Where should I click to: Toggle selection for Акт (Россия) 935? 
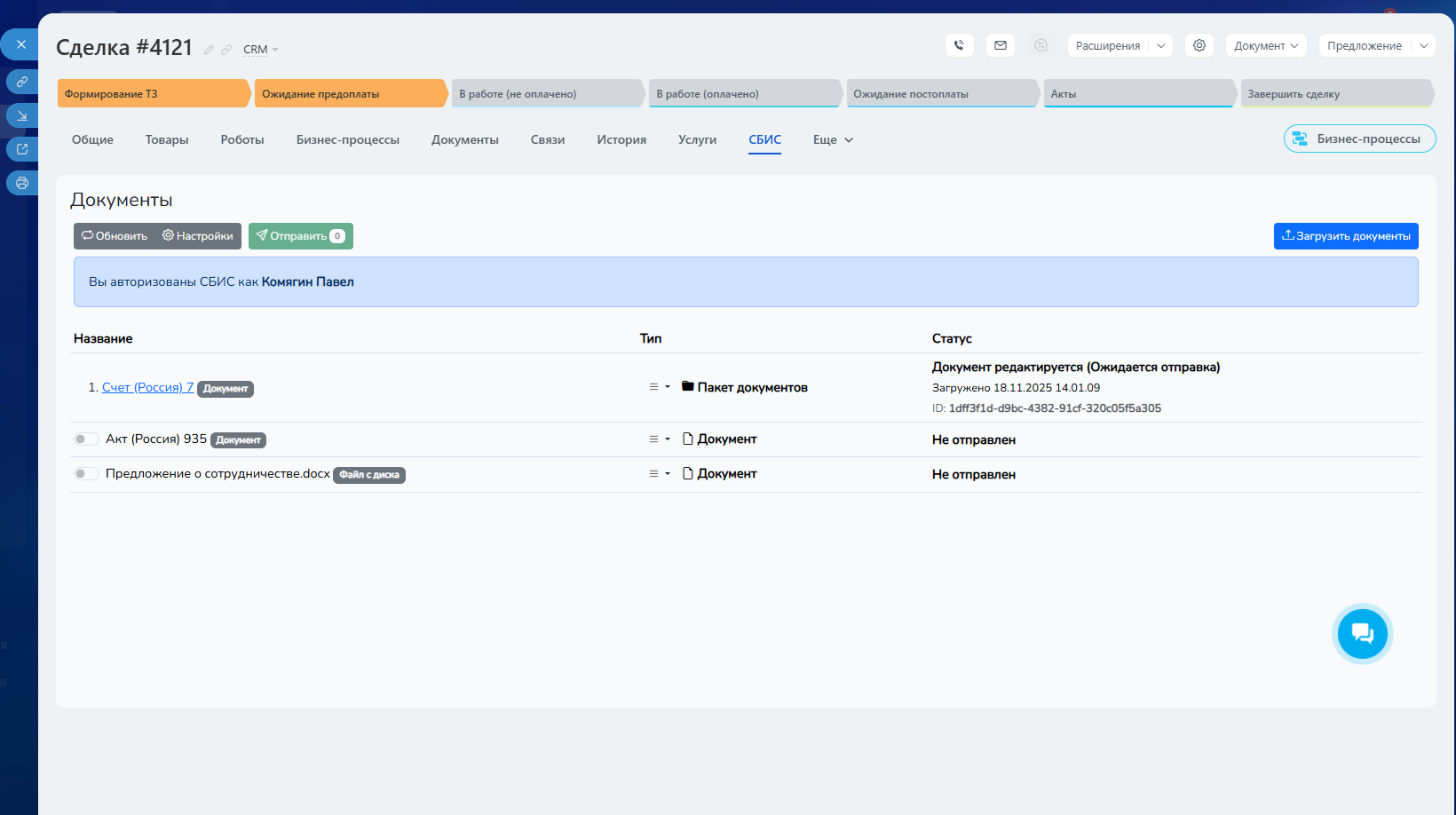click(86, 439)
